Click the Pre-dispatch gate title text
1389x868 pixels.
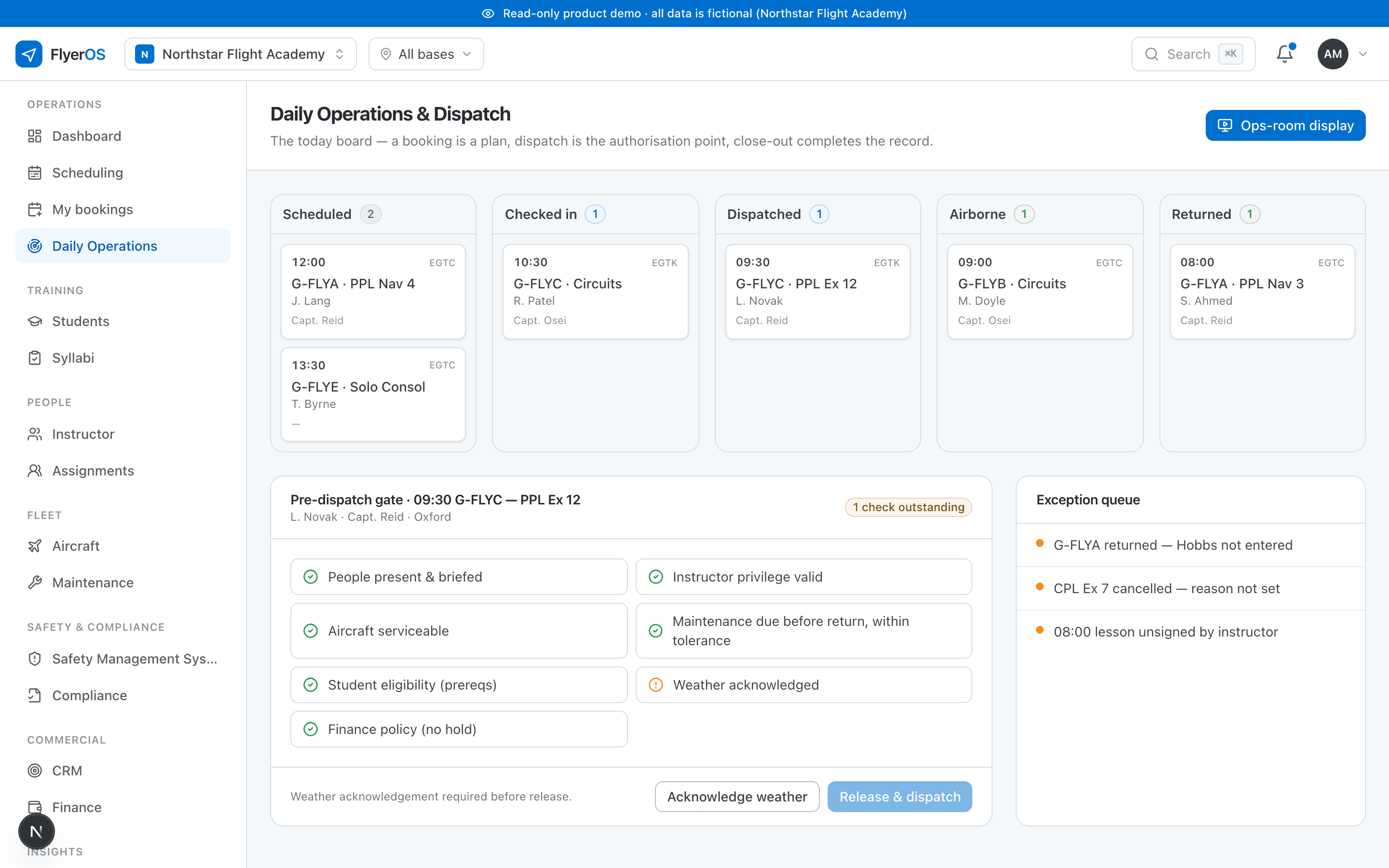(x=435, y=500)
